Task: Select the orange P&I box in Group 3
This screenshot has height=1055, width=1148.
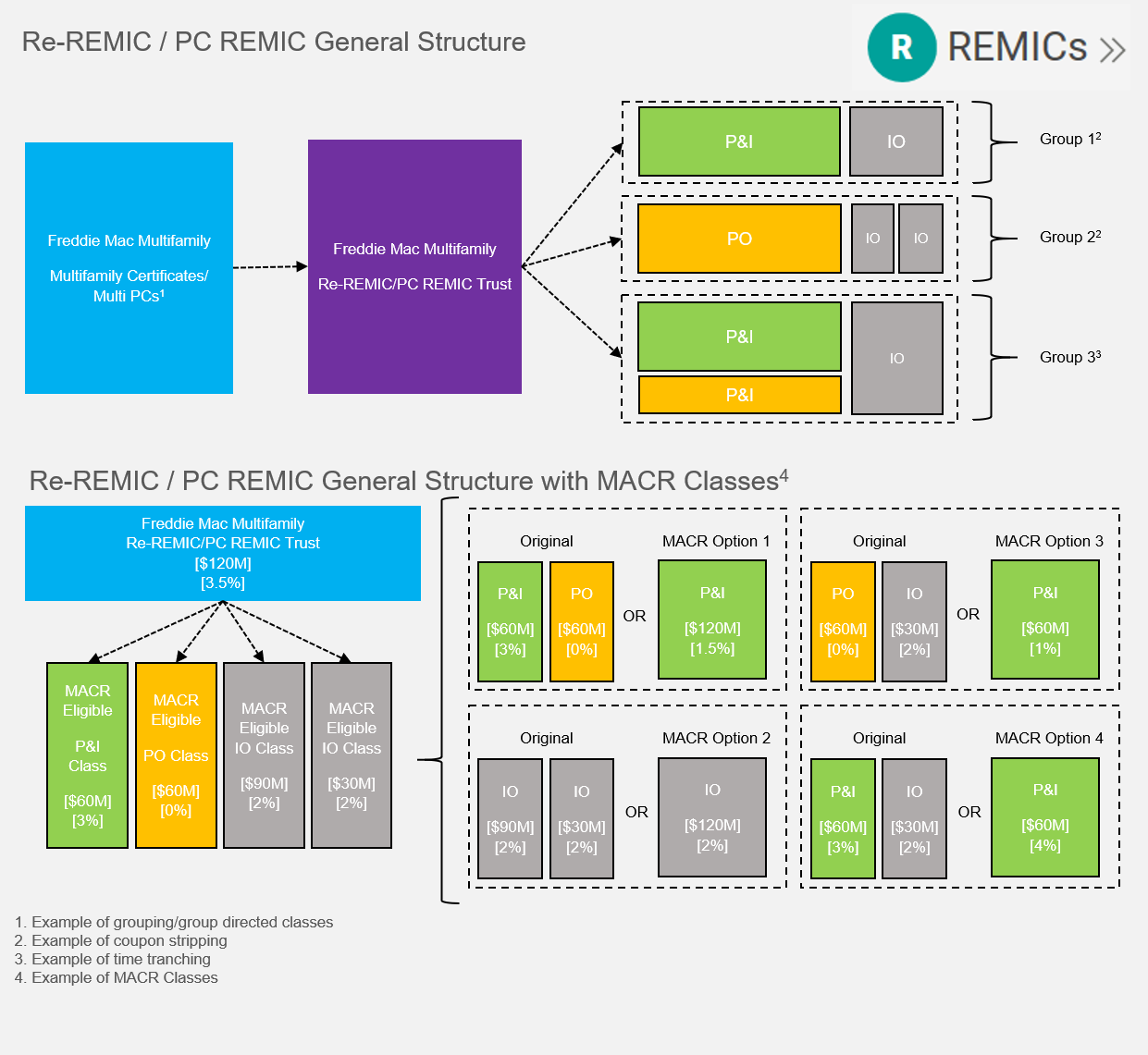Action: (739, 395)
